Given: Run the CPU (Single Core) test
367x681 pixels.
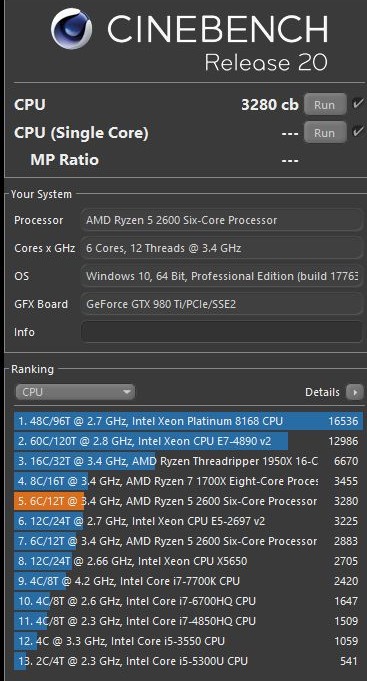Looking at the screenshot, I should (x=325, y=132).
